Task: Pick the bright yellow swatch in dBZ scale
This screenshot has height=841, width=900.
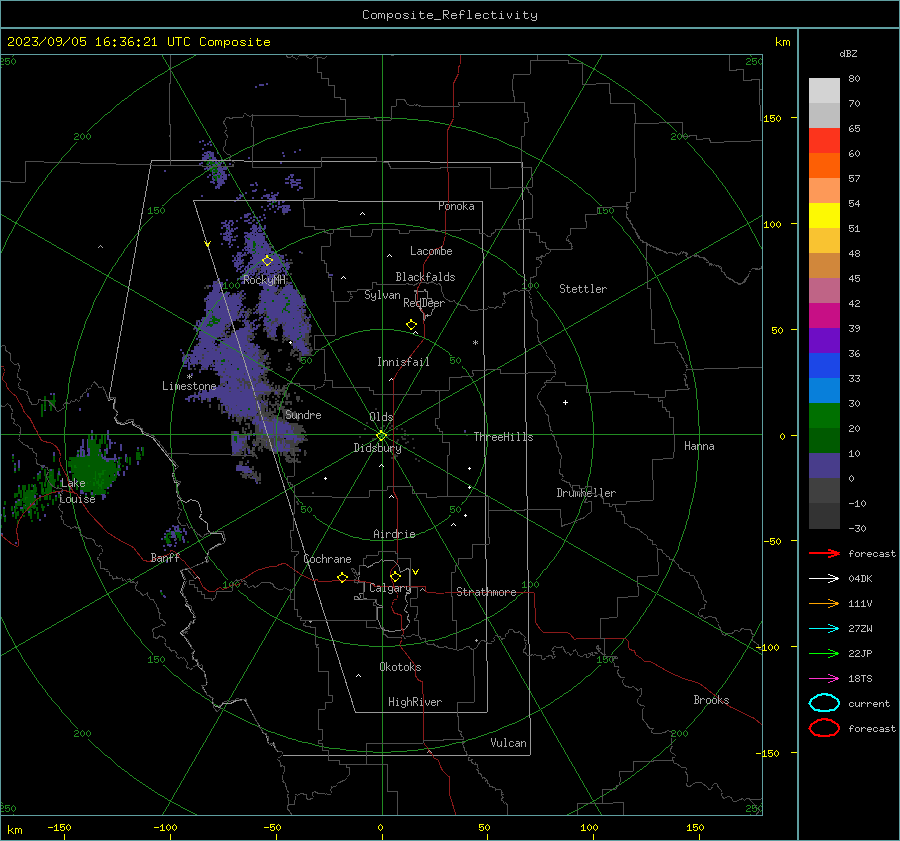Action: click(x=824, y=215)
